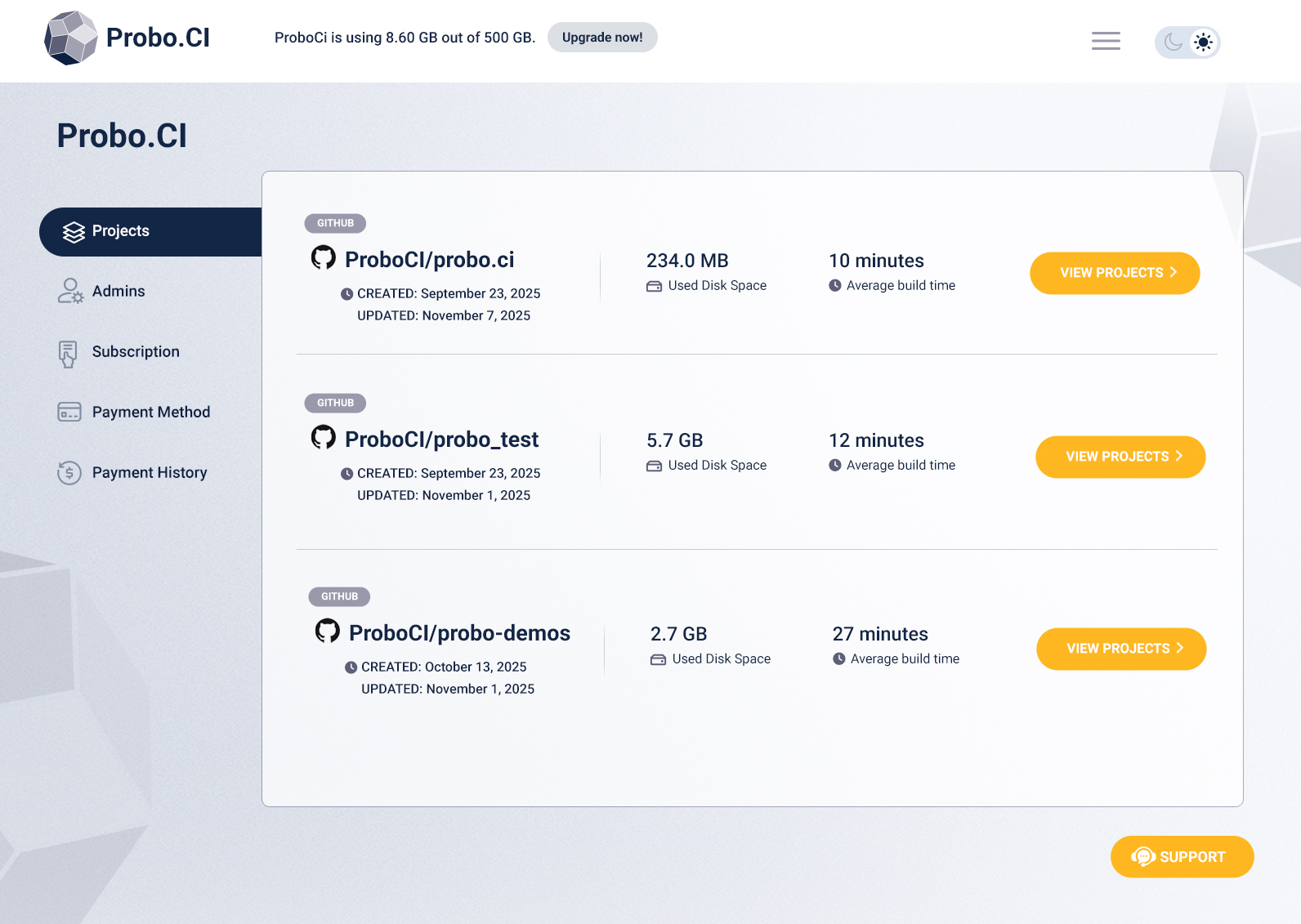Click the Projects layers icon

(x=74, y=232)
